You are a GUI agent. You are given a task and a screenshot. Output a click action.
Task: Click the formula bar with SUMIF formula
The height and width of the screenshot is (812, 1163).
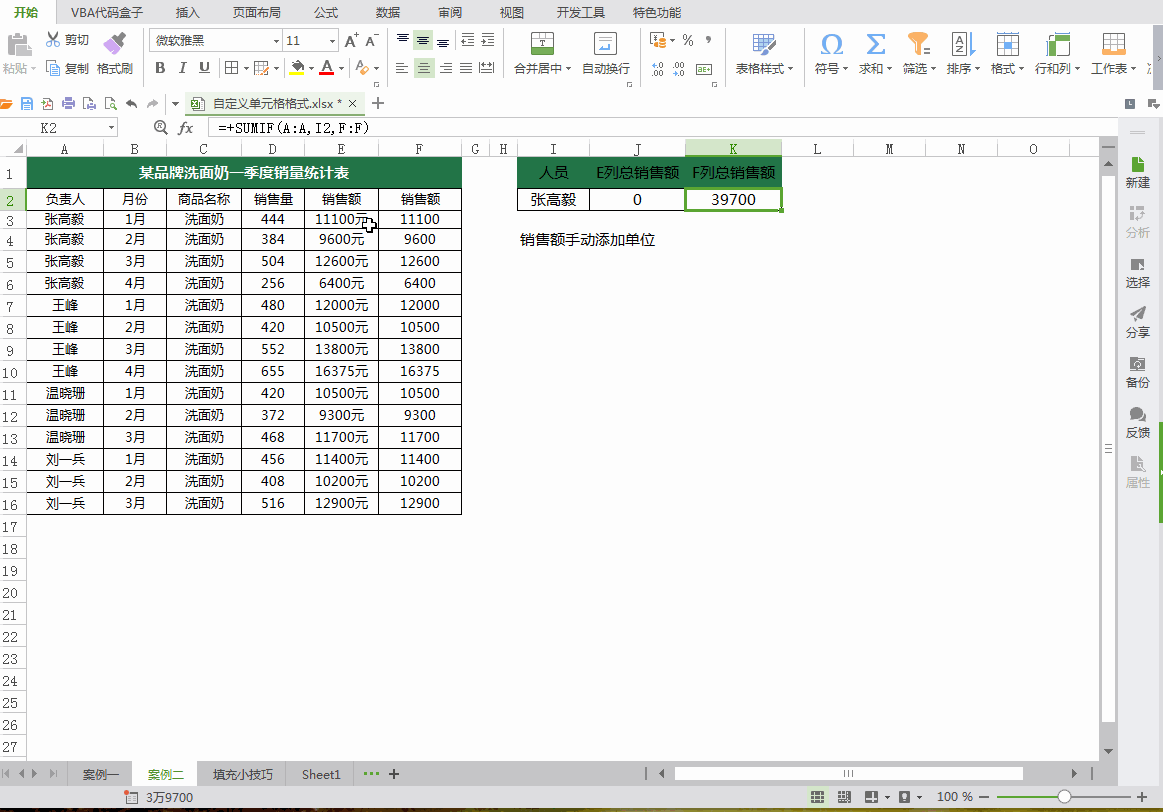click(662, 128)
